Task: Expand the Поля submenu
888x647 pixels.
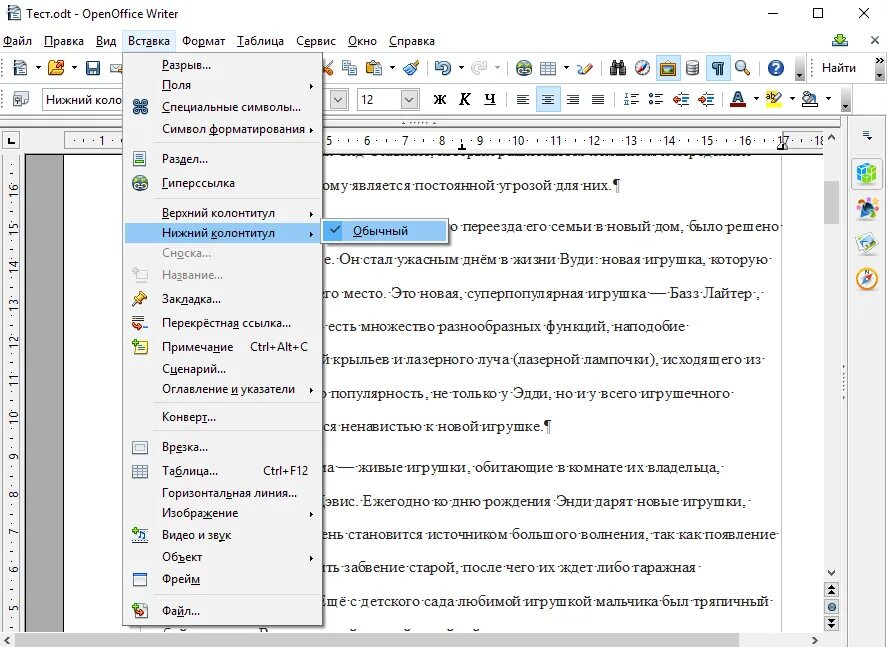Action: 223,85
